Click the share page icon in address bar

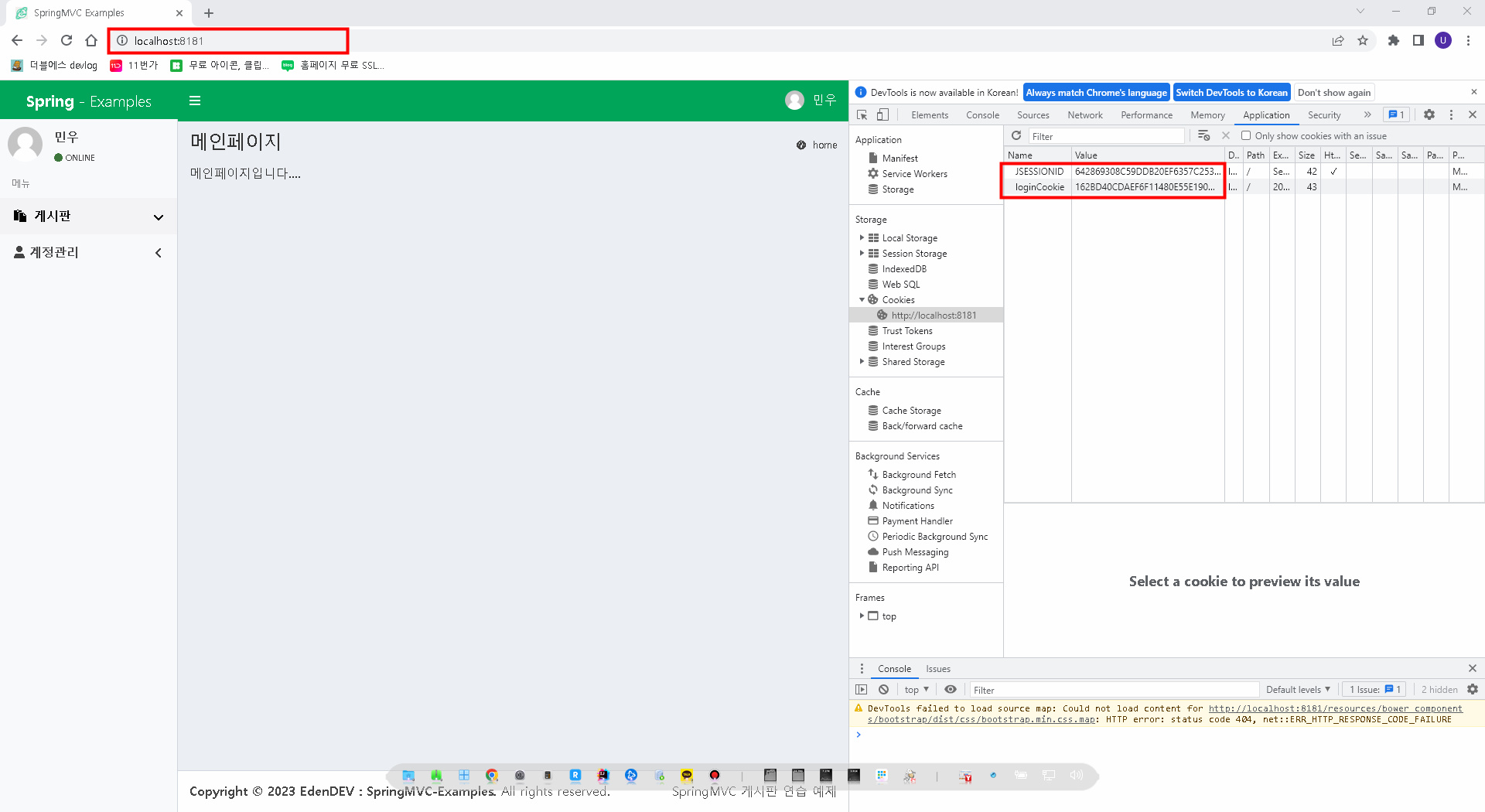pos(1338,40)
